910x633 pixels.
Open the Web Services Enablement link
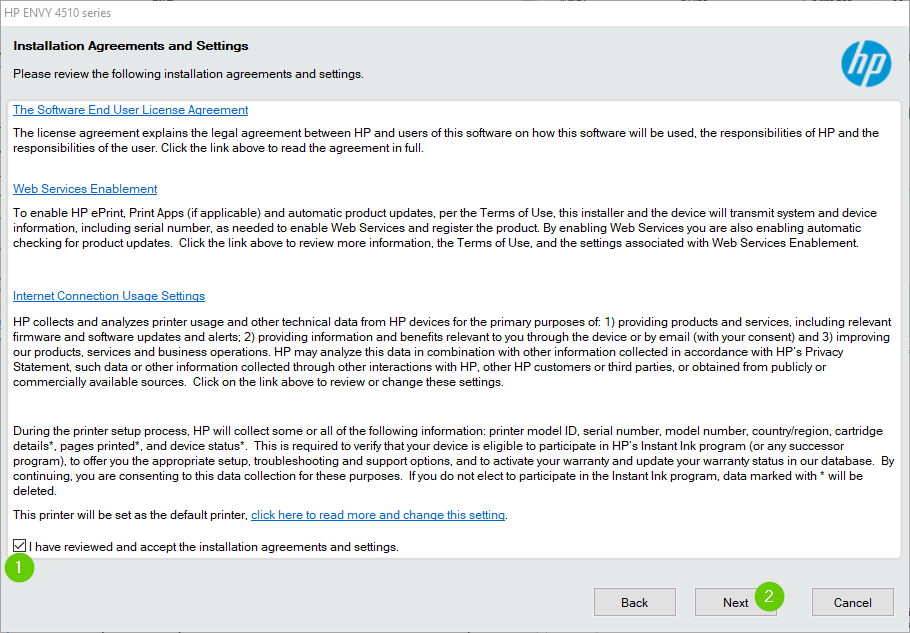click(x=85, y=188)
